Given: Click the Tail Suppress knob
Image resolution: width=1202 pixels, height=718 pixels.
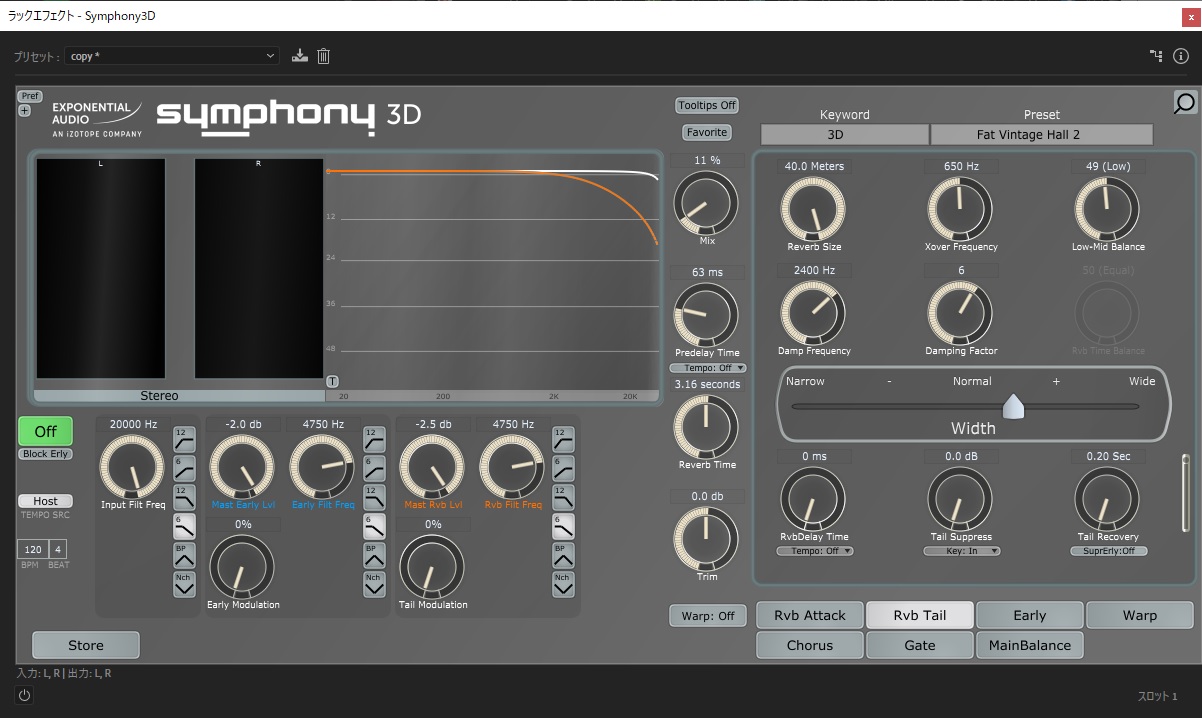Looking at the screenshot, I should (960, 499).
